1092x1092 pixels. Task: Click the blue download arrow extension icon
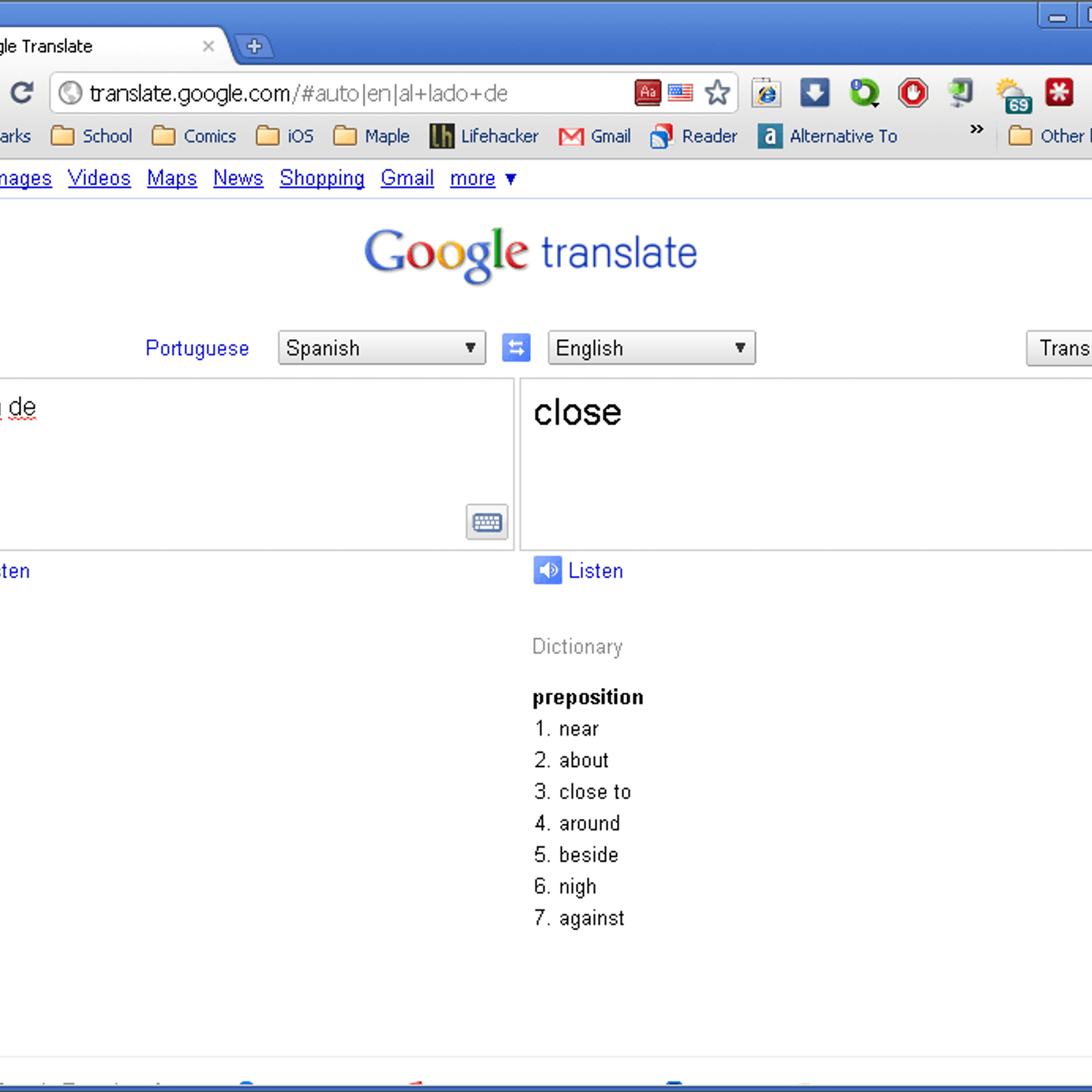815,92
